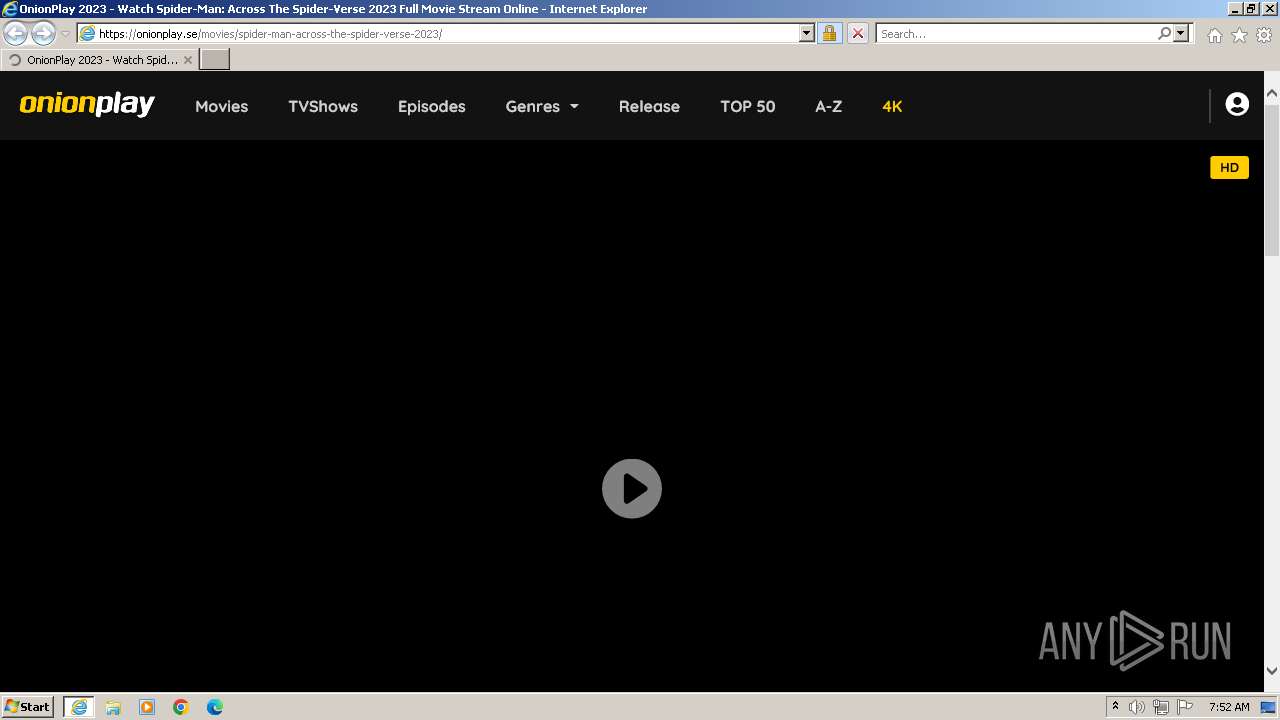Open the search provider dropdown arrow
Image resolution: width=1280 pixels, height=720 pixels.
coord(1181,33)
